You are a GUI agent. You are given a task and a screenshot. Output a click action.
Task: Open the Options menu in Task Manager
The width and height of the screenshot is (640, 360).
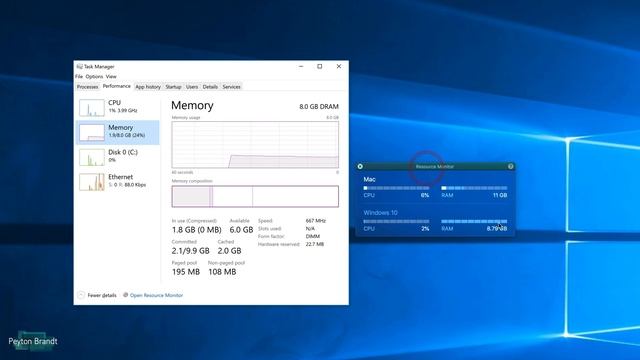click(94, 76)
